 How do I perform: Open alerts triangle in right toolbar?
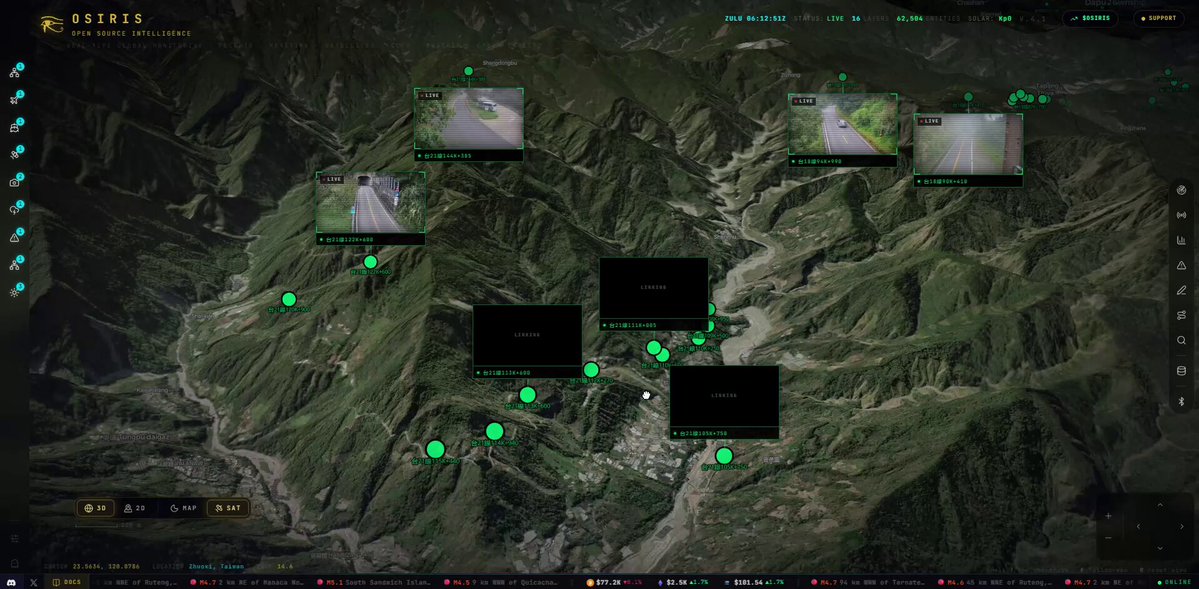[1181, 265]
